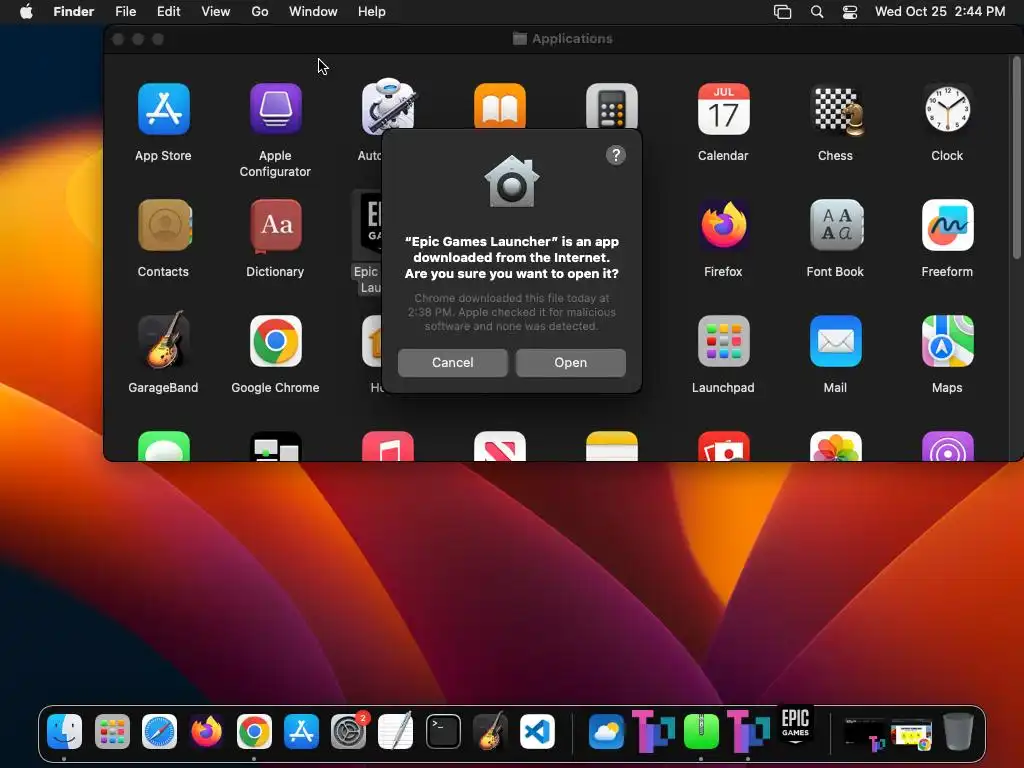
Task: Click the green phone-style Dock app
Action: [701, 731]
